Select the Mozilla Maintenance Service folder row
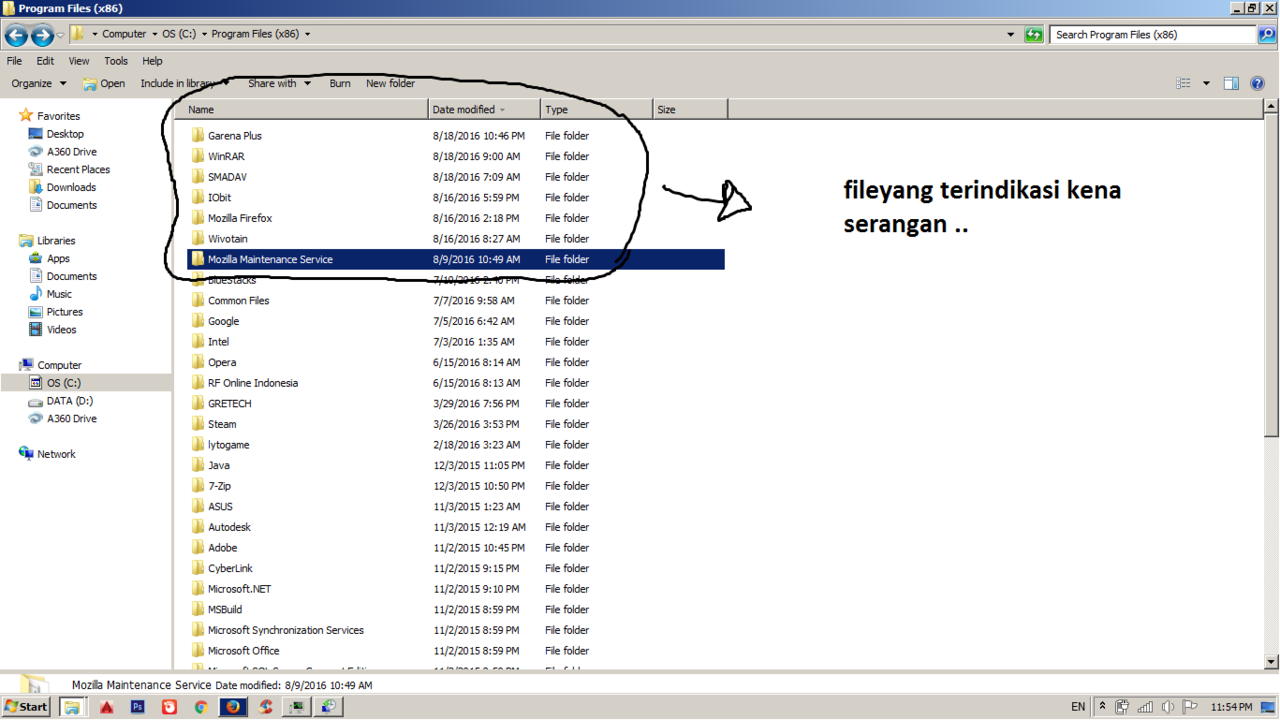Screen dimensions: 1280x720 click(455, 259)
